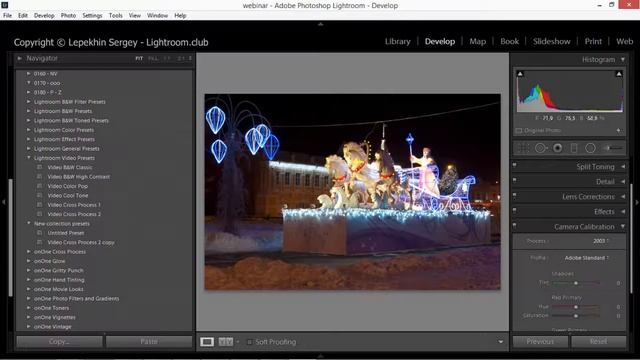Expand the onOne Movie Looks folder
The image size is (640, 360).
29,289
